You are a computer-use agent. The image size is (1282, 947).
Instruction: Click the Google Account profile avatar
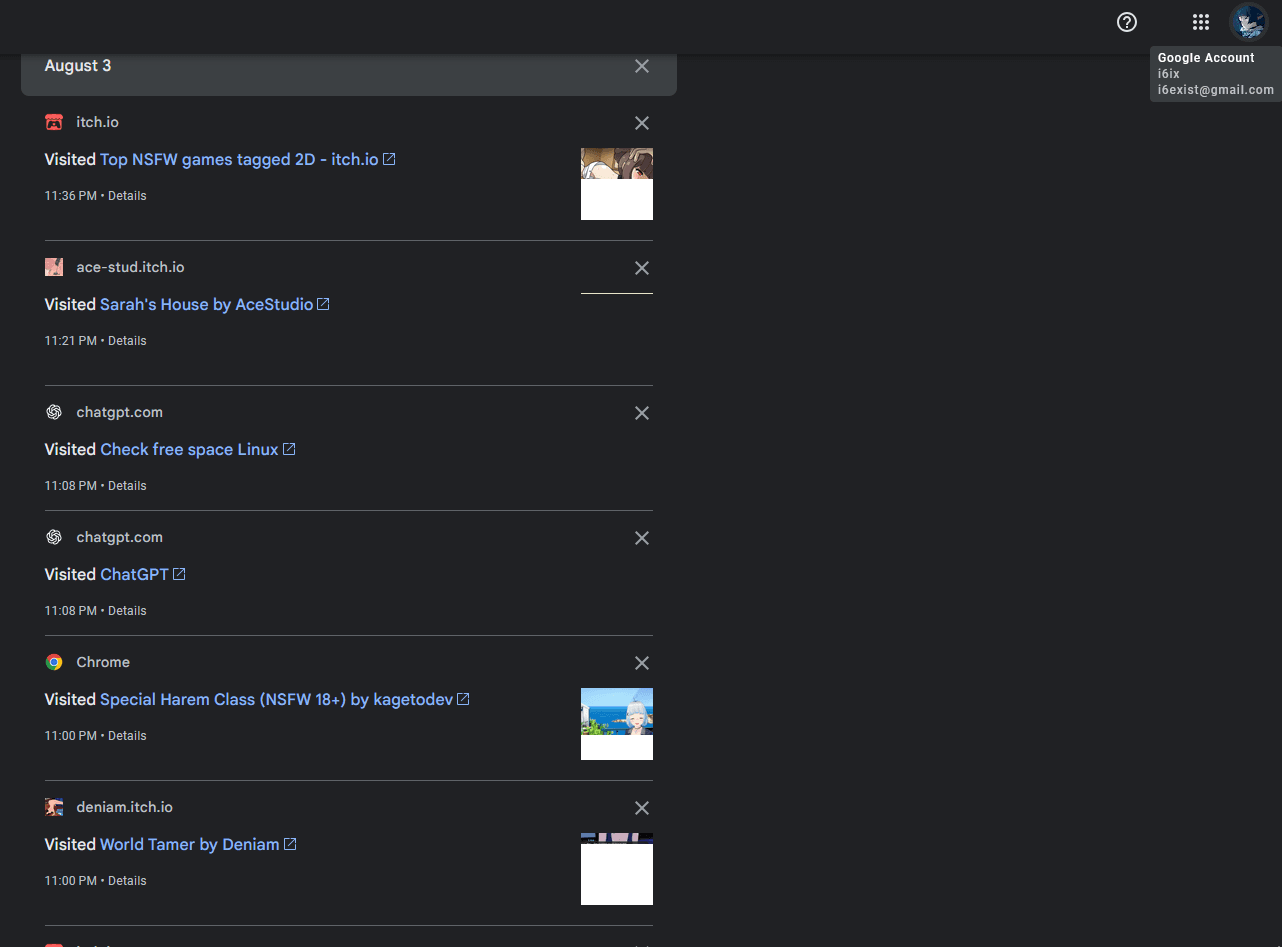point(1247,22)
